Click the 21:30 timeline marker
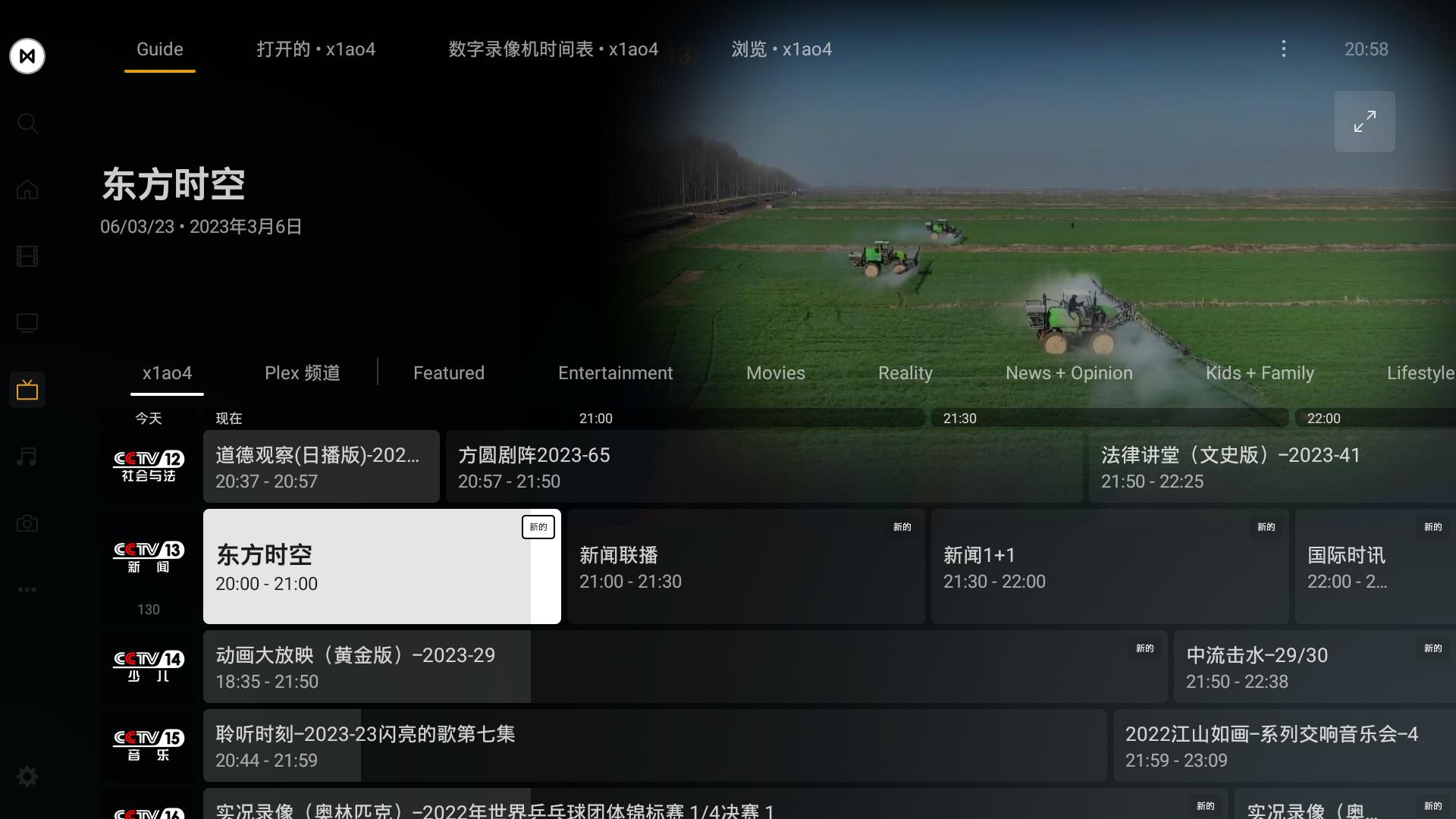1456x819 pixels. click(x=961, y=418)
